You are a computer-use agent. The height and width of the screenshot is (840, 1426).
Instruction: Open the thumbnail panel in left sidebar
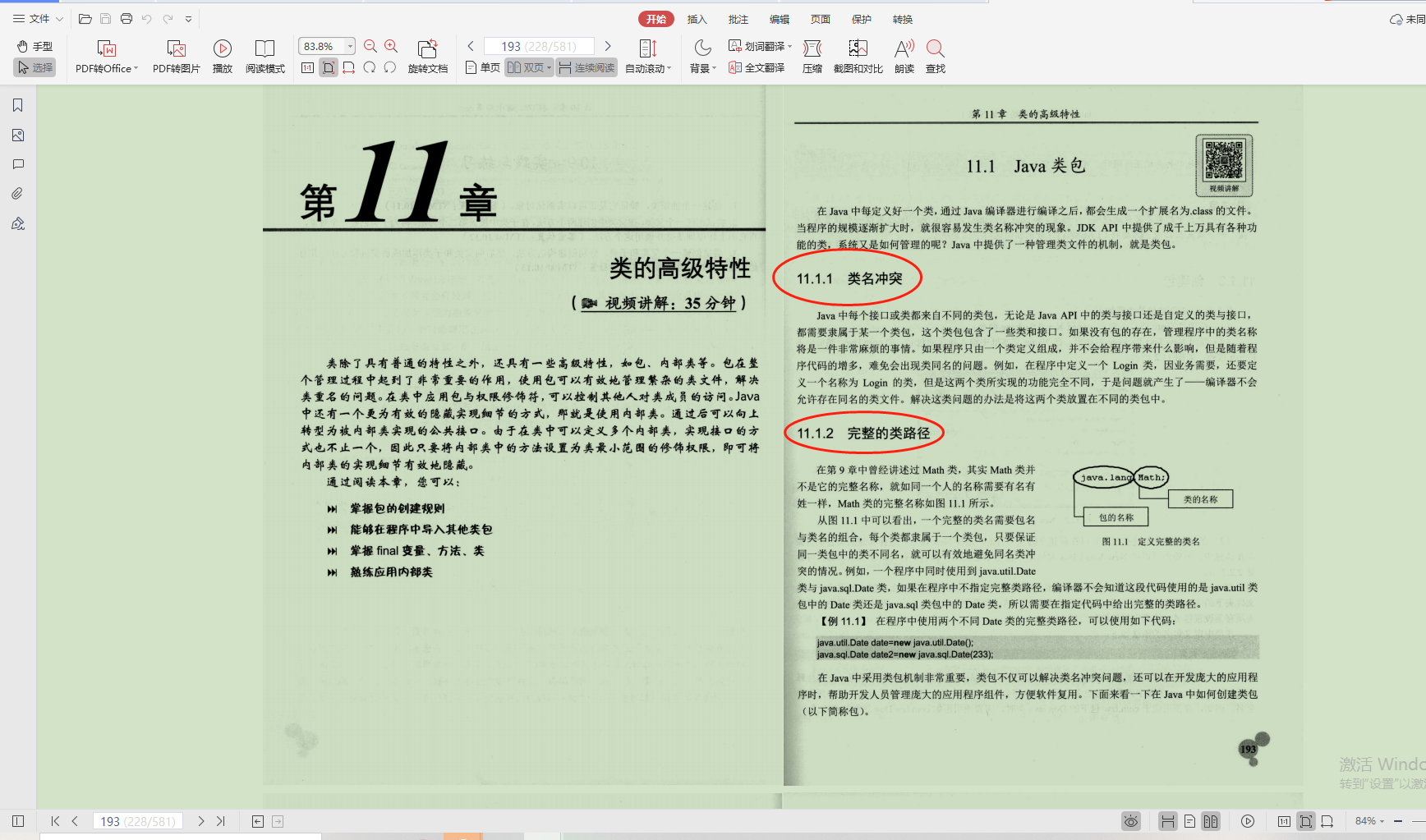tap(18, 135)
